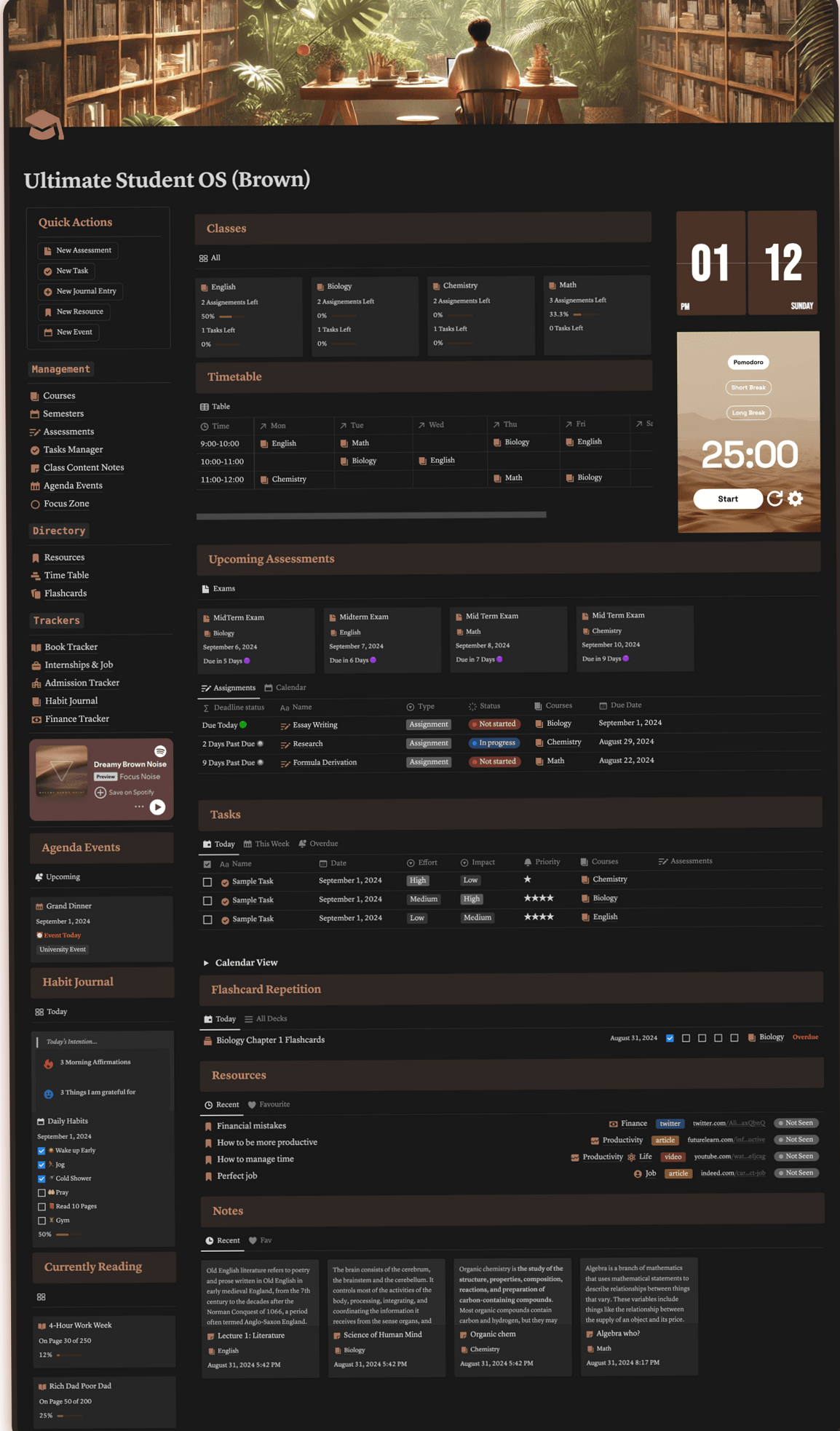Open the Favourite resources tab
This screenshot has width=840, height=1431.
tap(269, 1104)
